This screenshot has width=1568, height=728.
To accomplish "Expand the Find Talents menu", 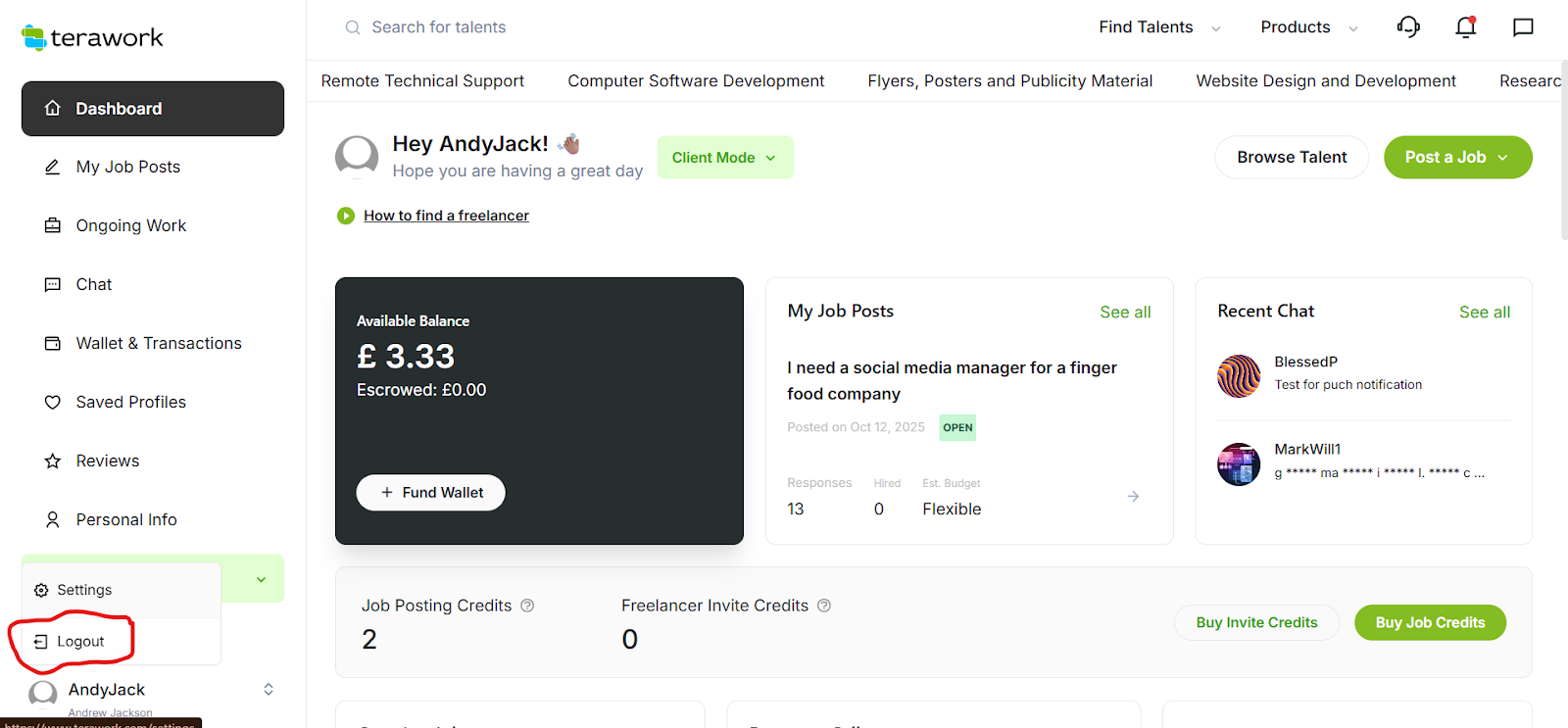I will [x=1159, y=27].
